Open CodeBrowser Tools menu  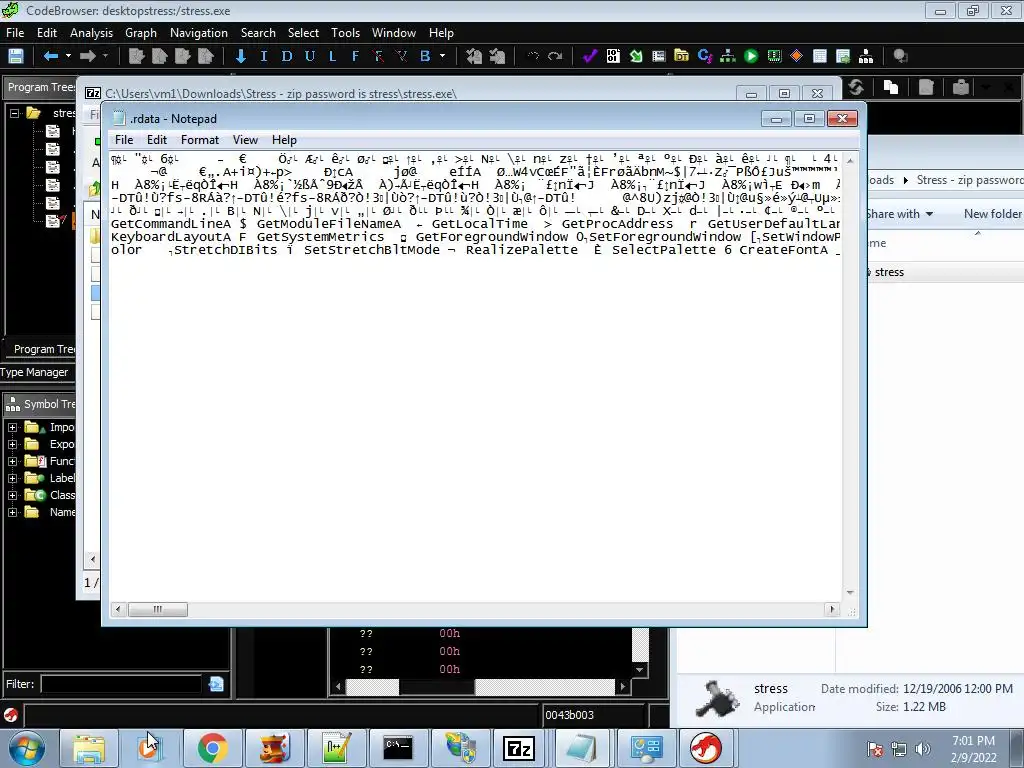(x=345, y=33)
